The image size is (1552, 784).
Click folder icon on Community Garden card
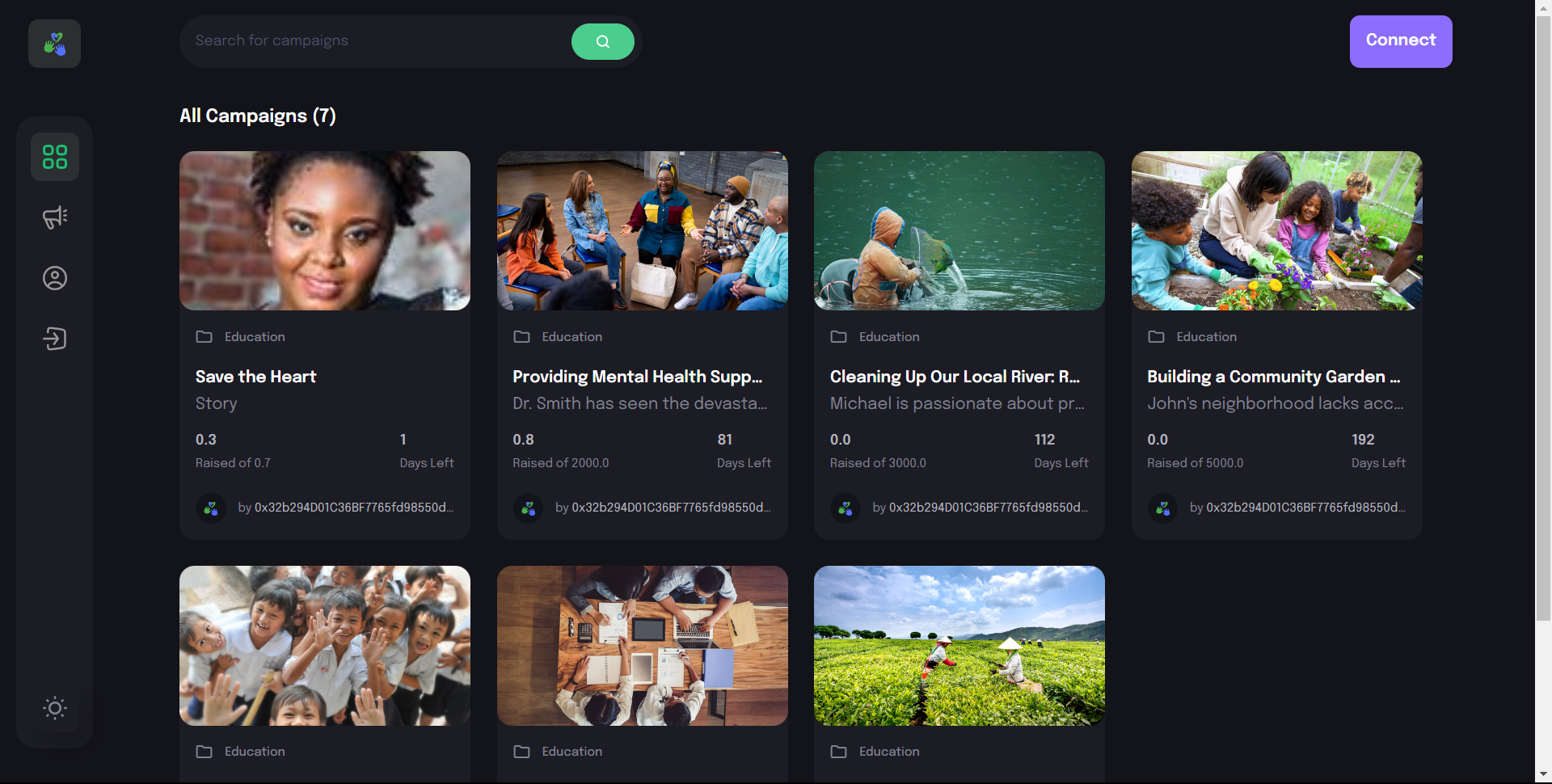click(1156, 337)
